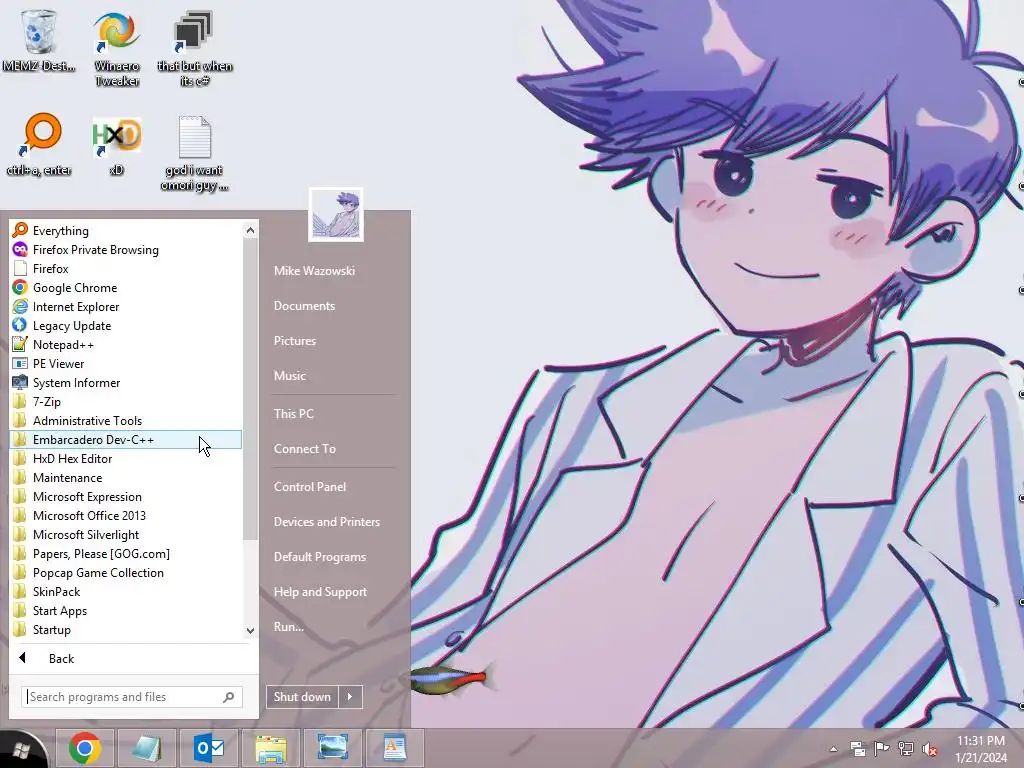Expand the Startup folder
The width and height of the screenshot is (1024, 768).
(125, 629)
